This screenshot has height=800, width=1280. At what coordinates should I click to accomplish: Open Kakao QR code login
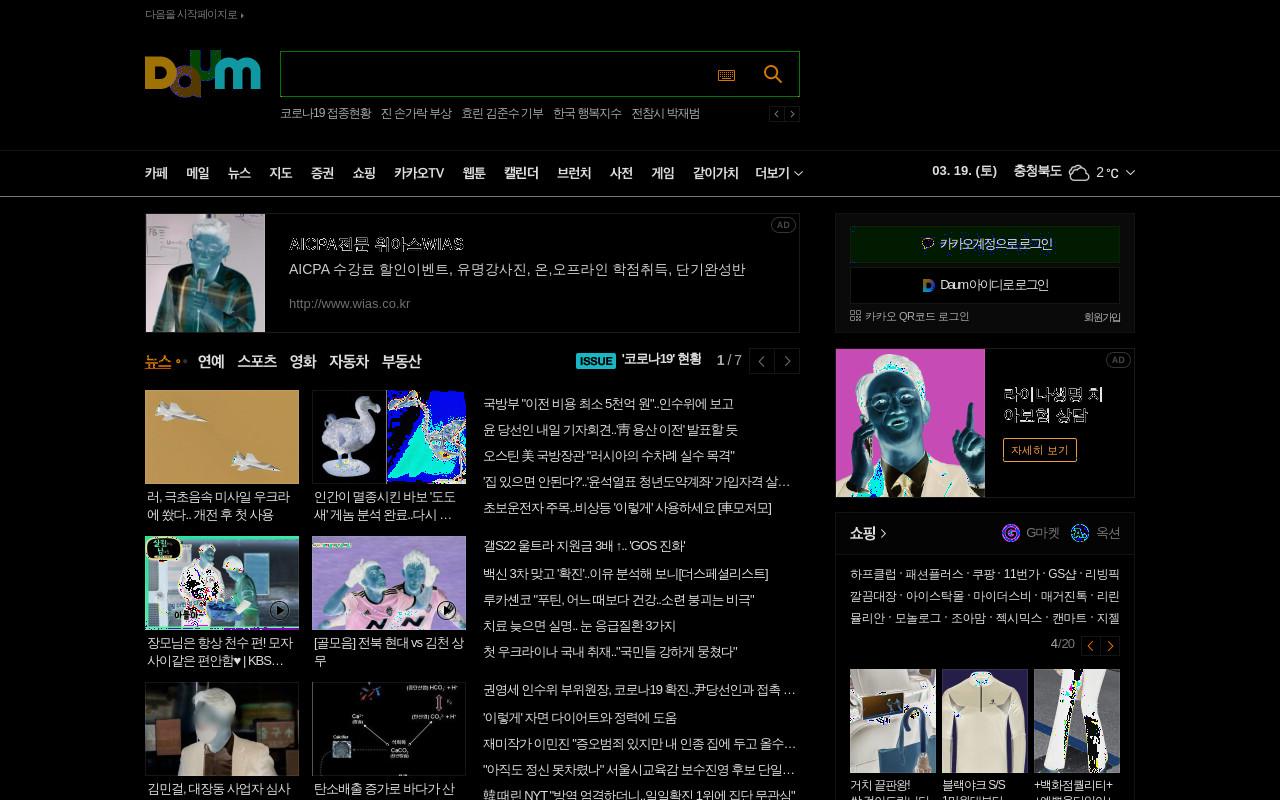point(910,316)
